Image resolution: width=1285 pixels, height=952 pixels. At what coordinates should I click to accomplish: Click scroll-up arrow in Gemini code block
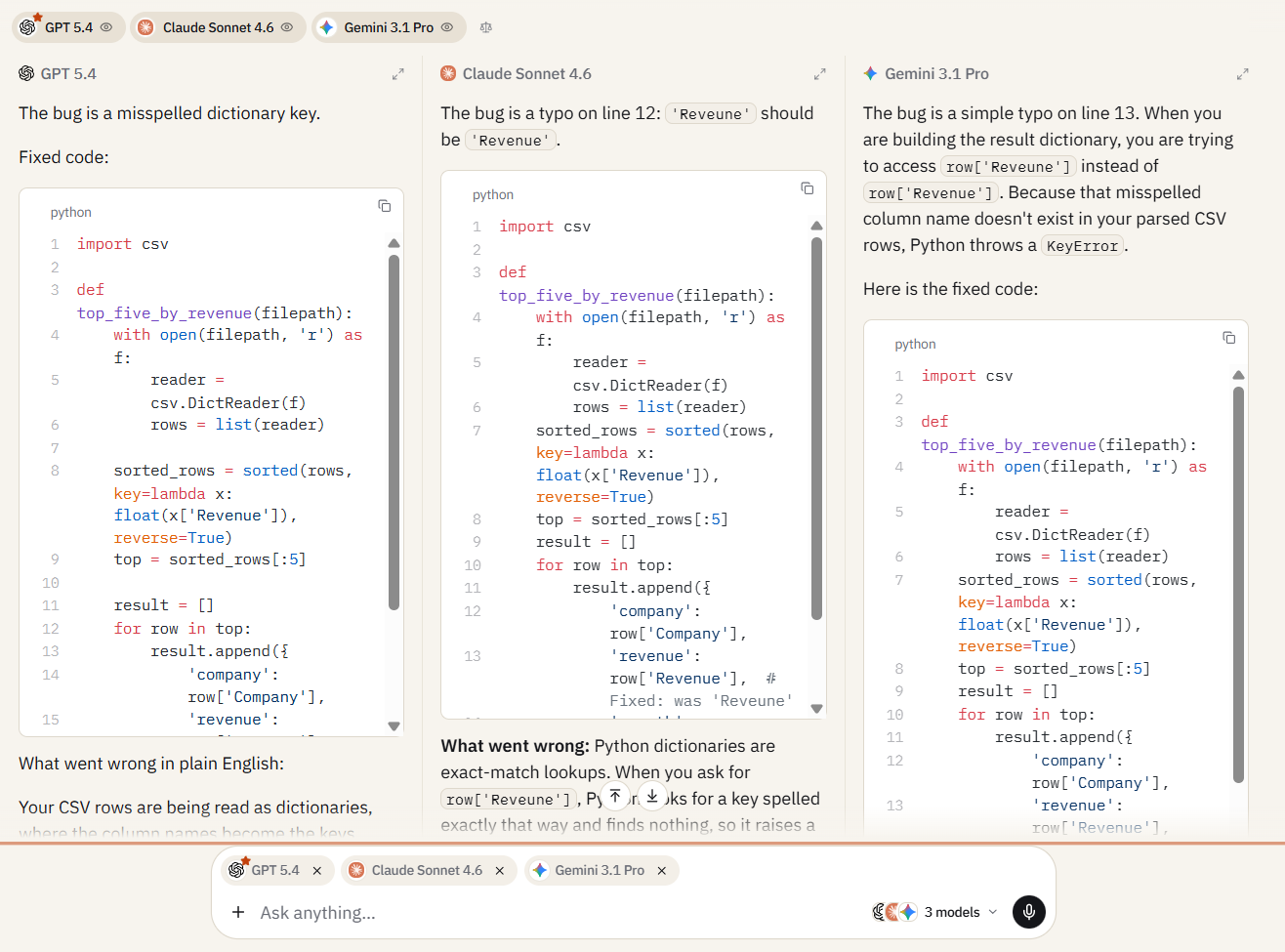pos(1238,375)
